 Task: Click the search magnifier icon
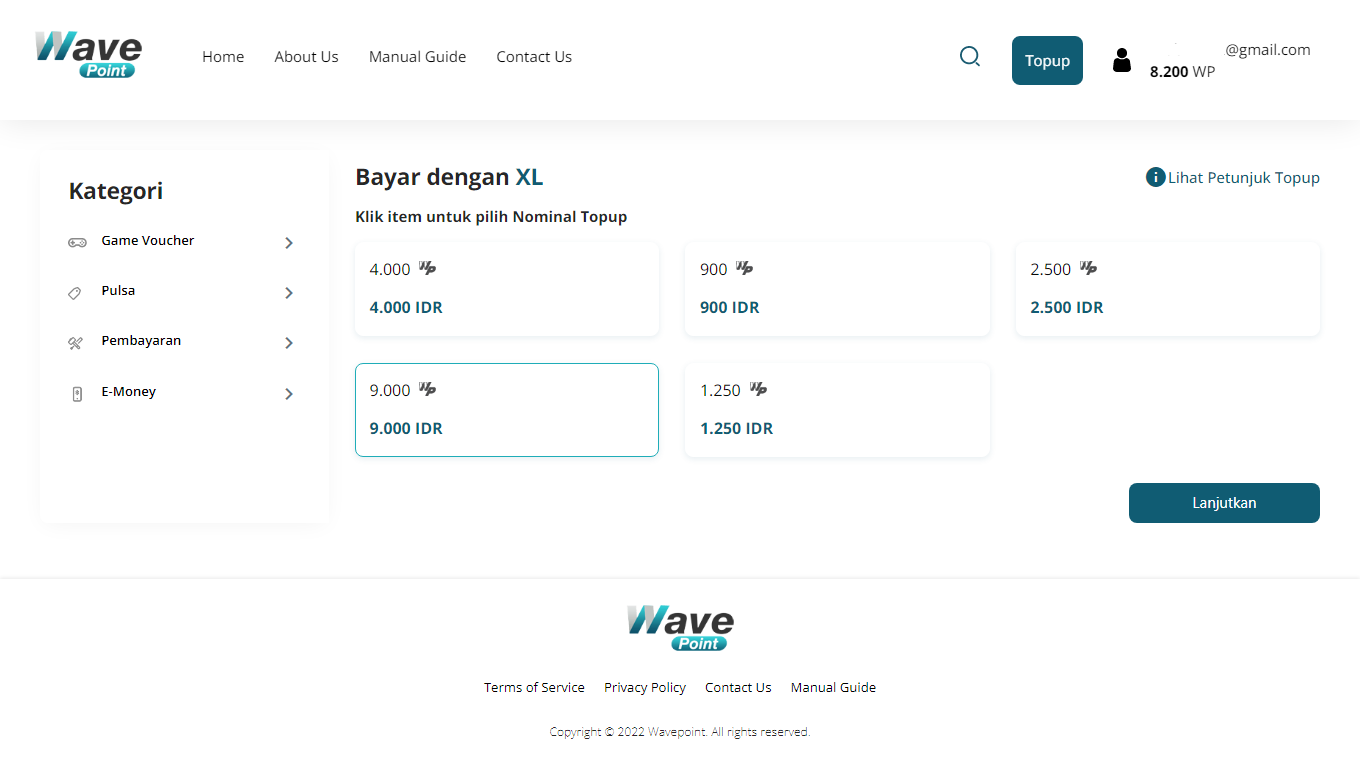[x=969, y=57]
